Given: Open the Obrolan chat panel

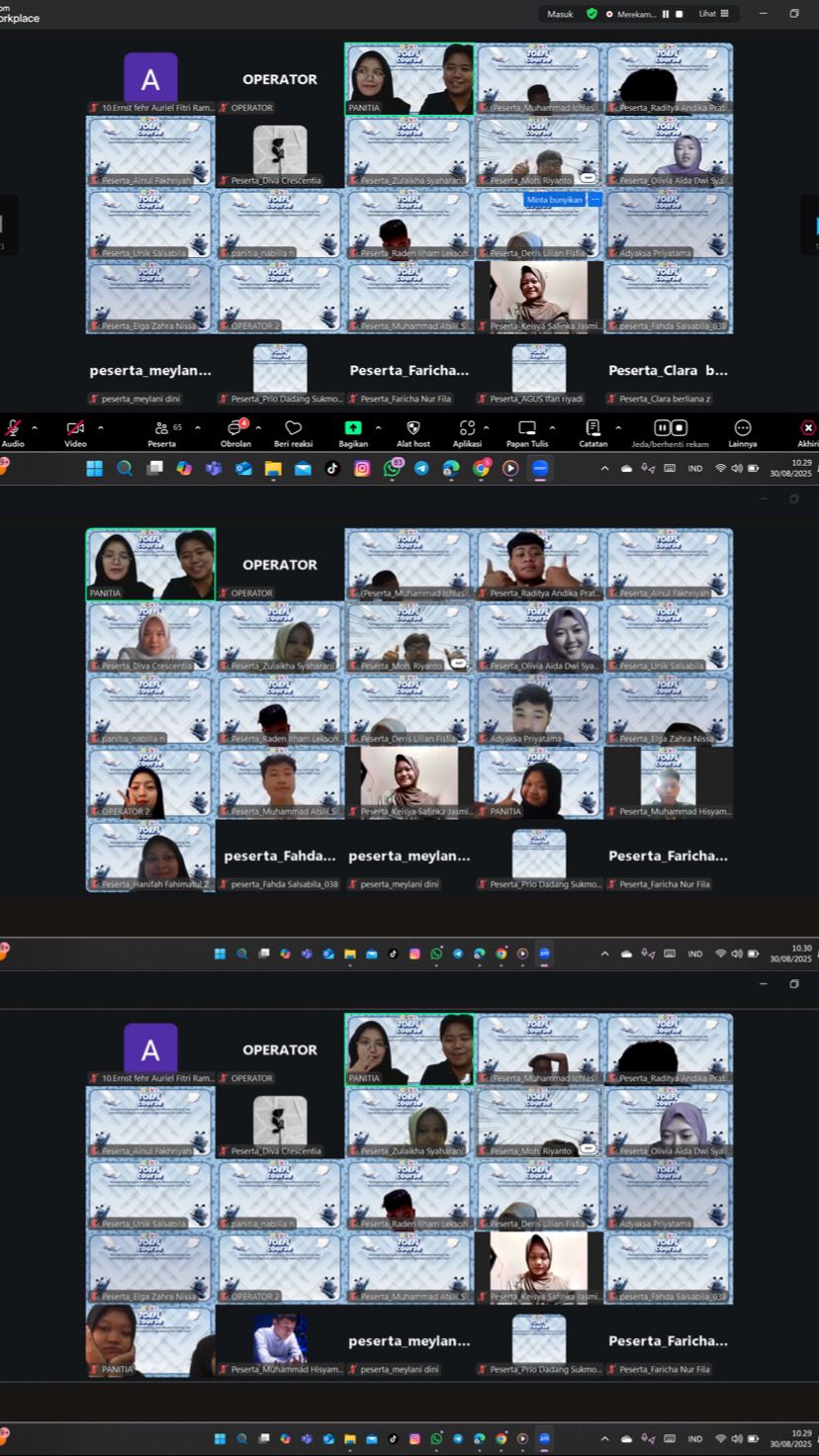Looking at the screenshot, I should click(x=235, y=428).
